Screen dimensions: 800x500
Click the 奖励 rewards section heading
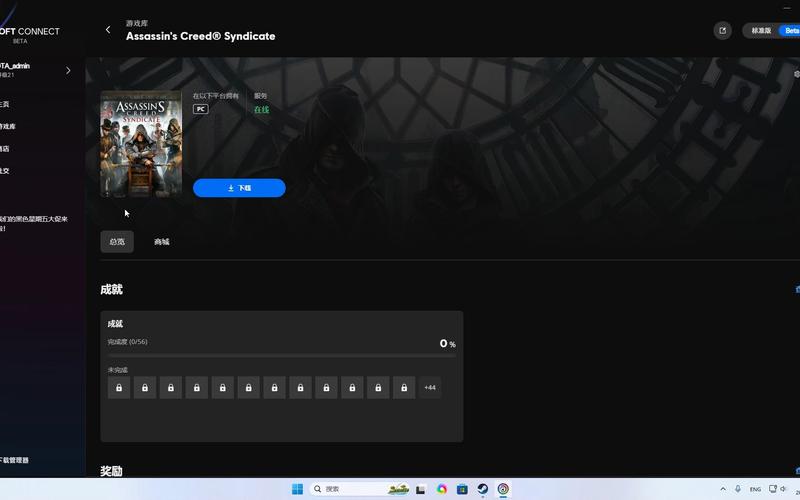111,471
